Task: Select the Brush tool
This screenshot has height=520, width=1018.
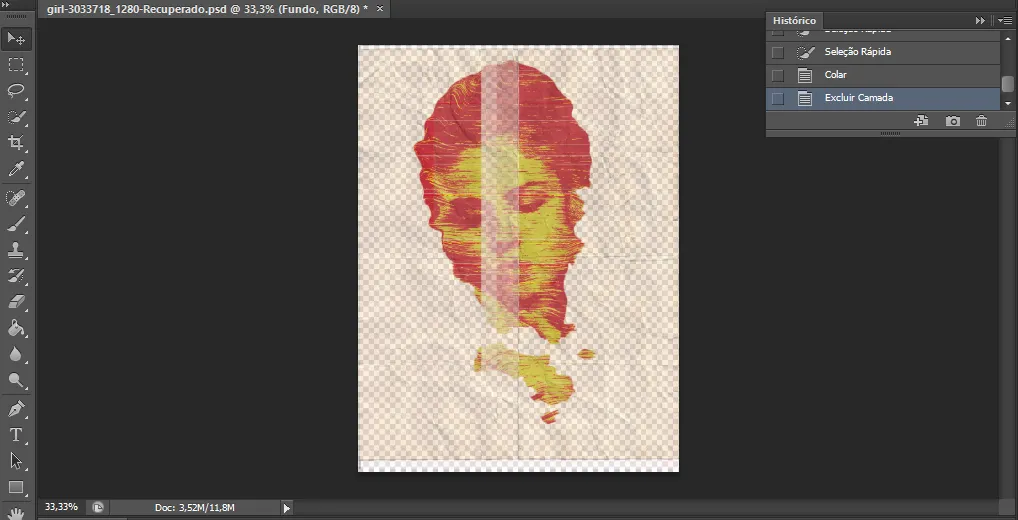Action: 16,224
